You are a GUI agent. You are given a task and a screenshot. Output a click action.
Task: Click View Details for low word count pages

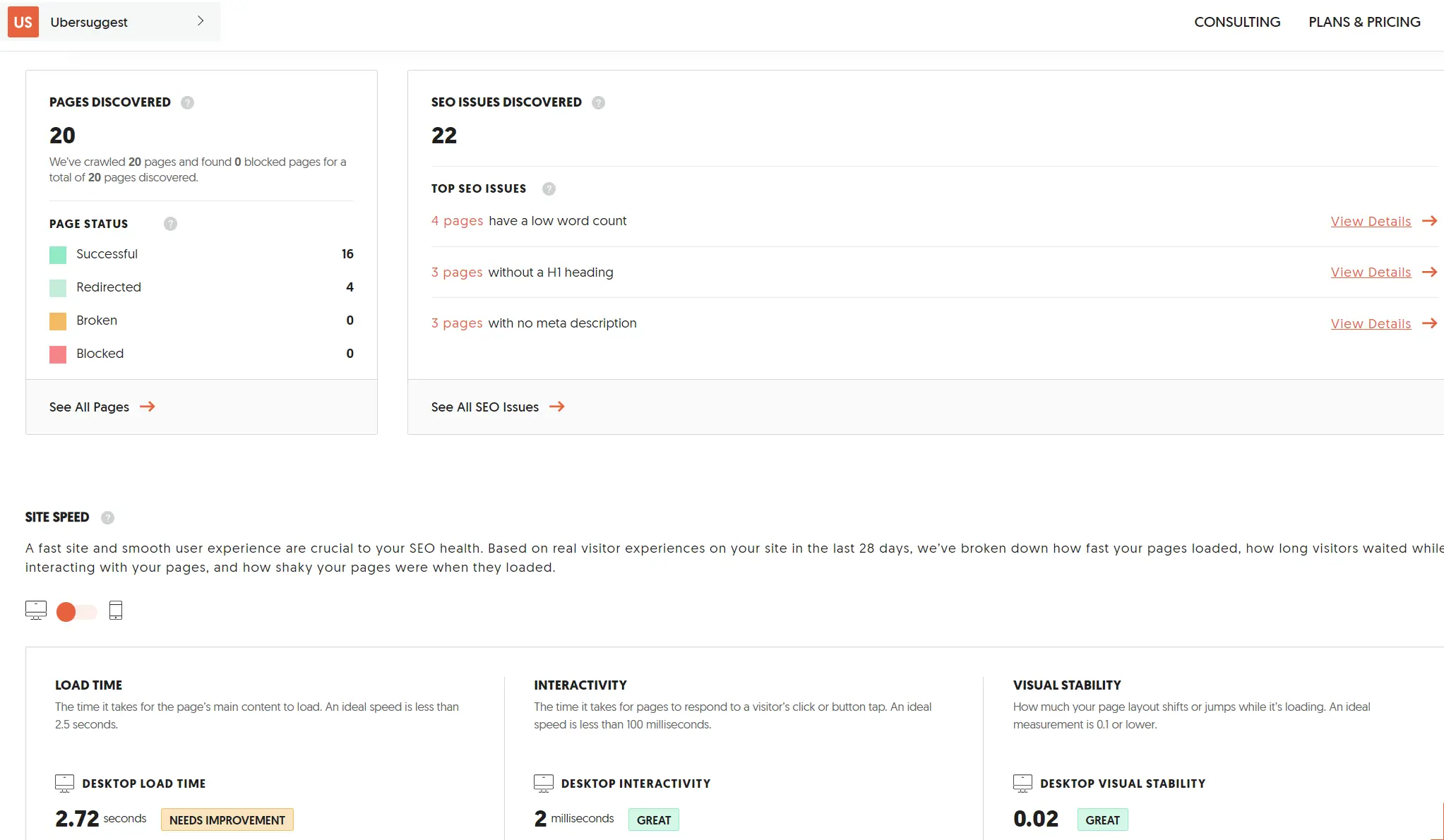[1371, 221]
